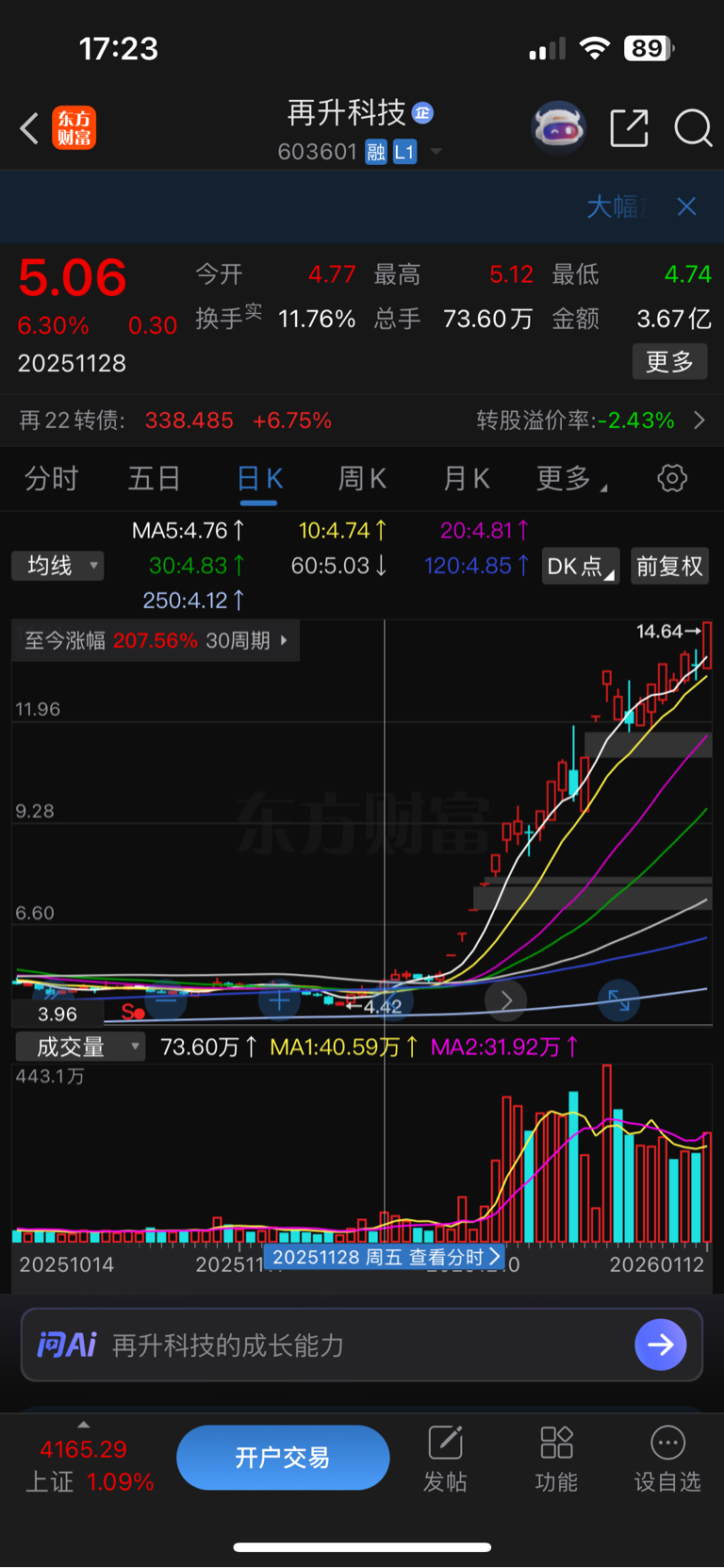The image size is (724, 1568).
Task: Open the 前复权 adjustment selector
Action: coord(669,566)
